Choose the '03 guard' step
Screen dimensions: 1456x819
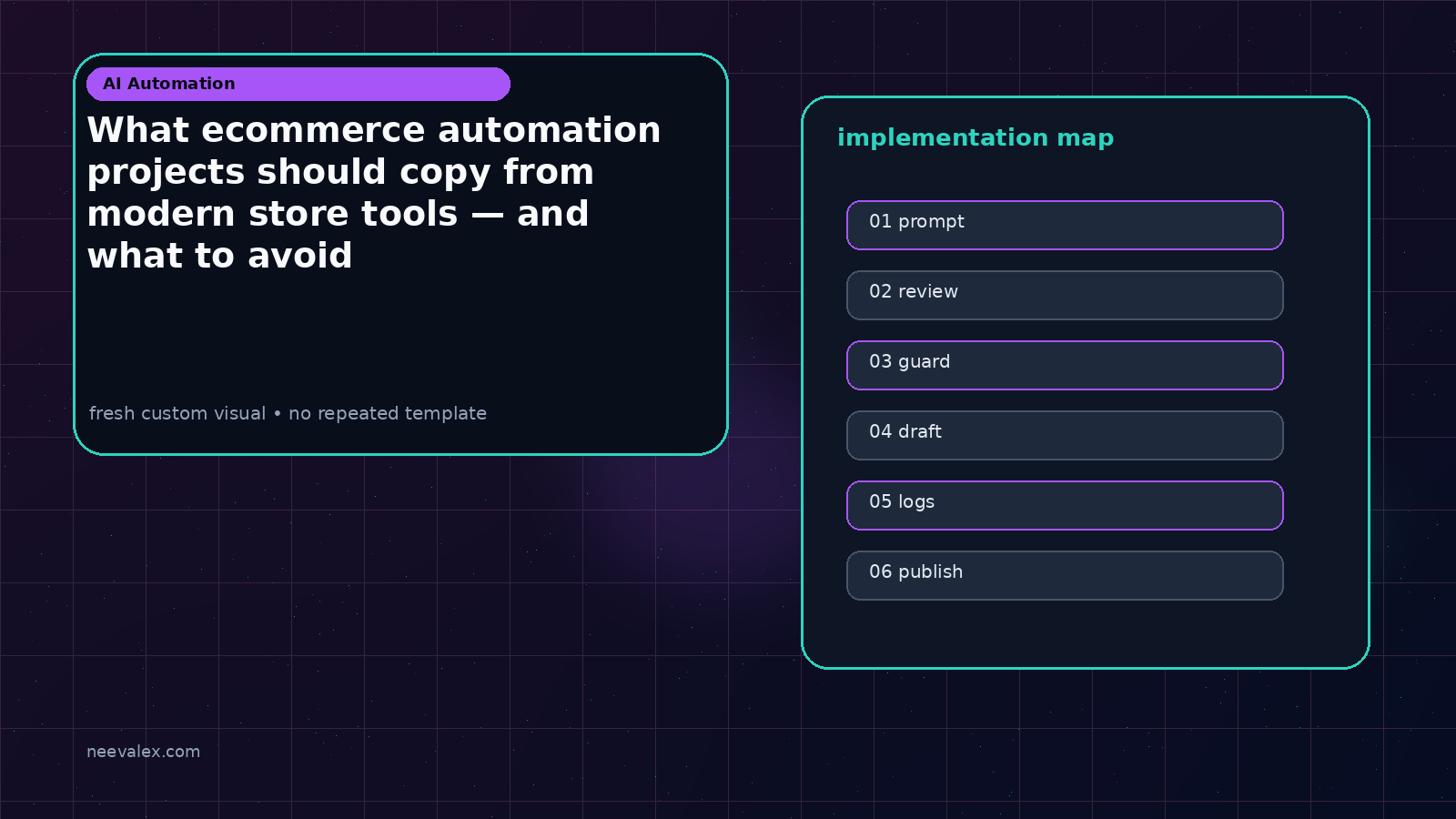tap(1065, 365)
